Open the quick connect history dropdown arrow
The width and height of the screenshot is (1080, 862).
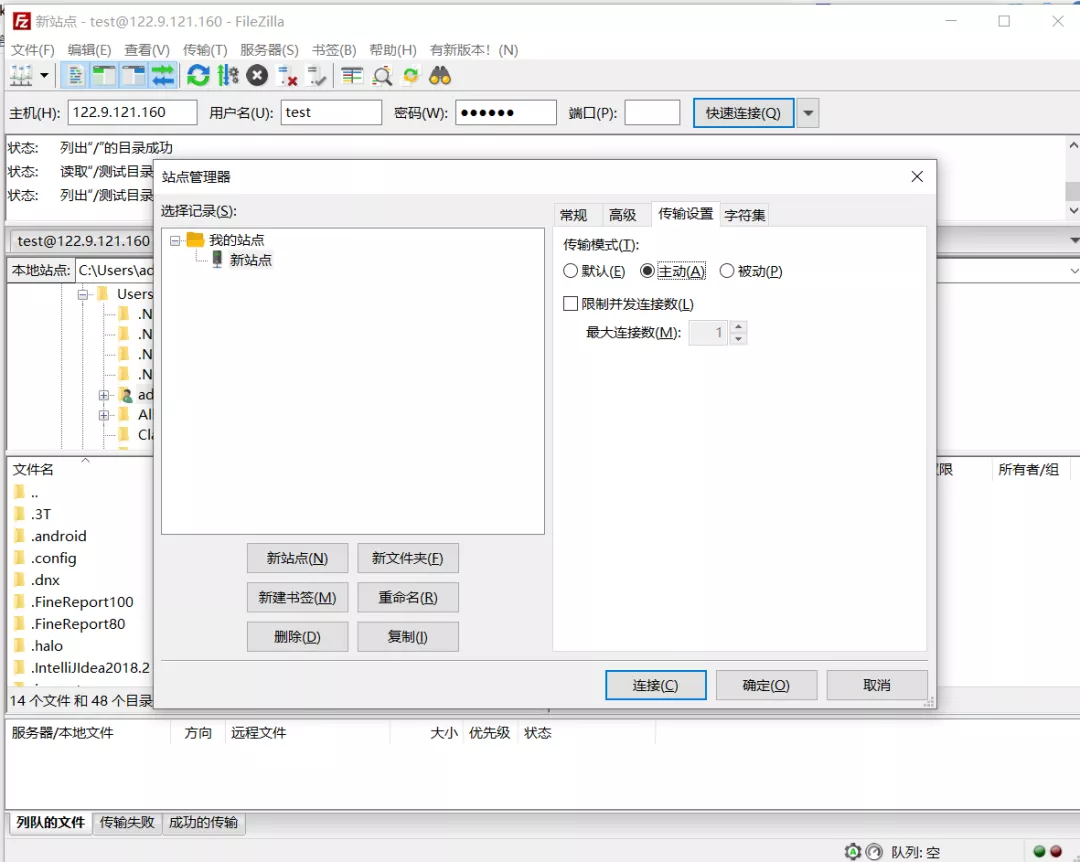point(808,113)
